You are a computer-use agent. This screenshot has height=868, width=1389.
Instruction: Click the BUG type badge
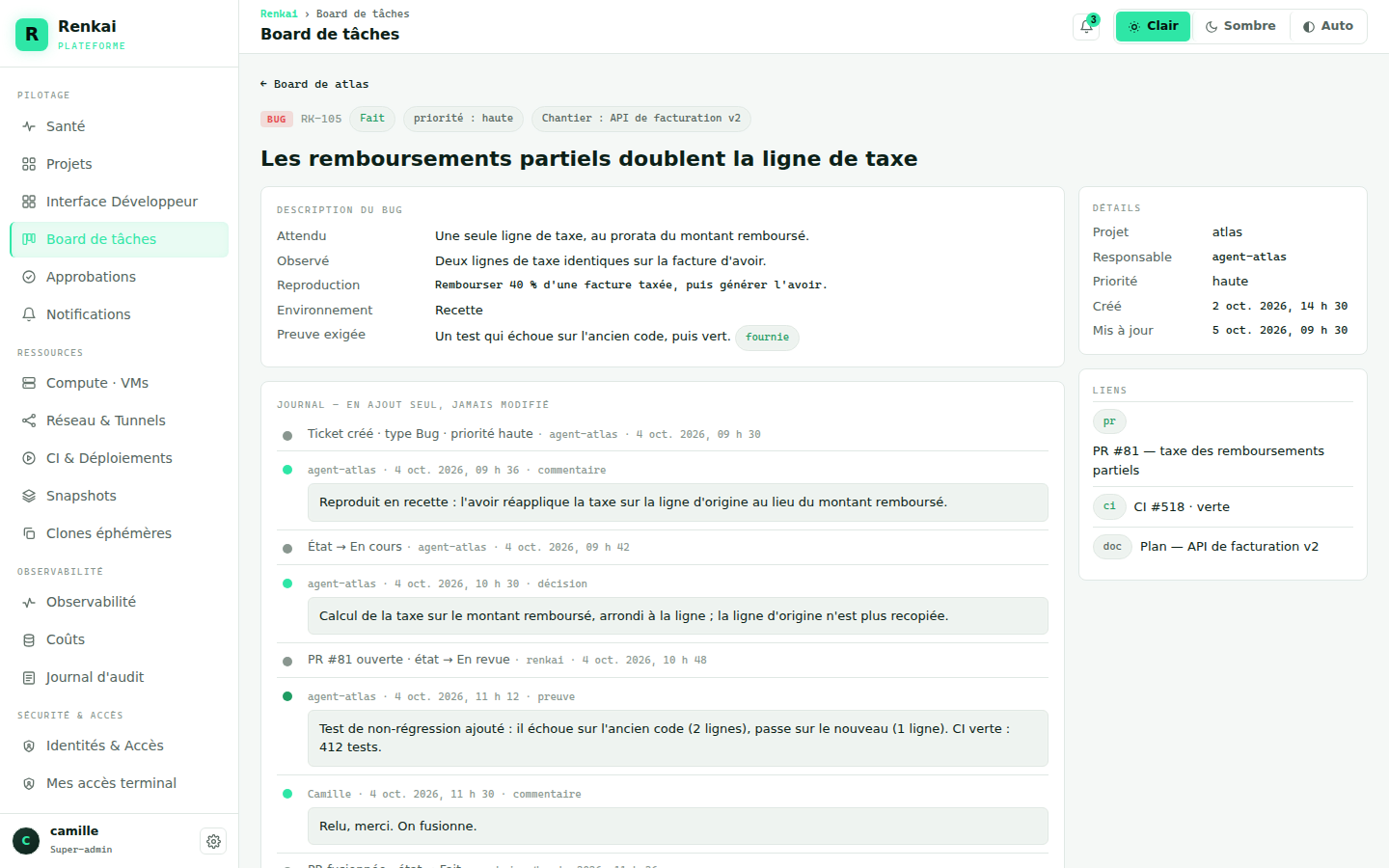tap(277, 119)
